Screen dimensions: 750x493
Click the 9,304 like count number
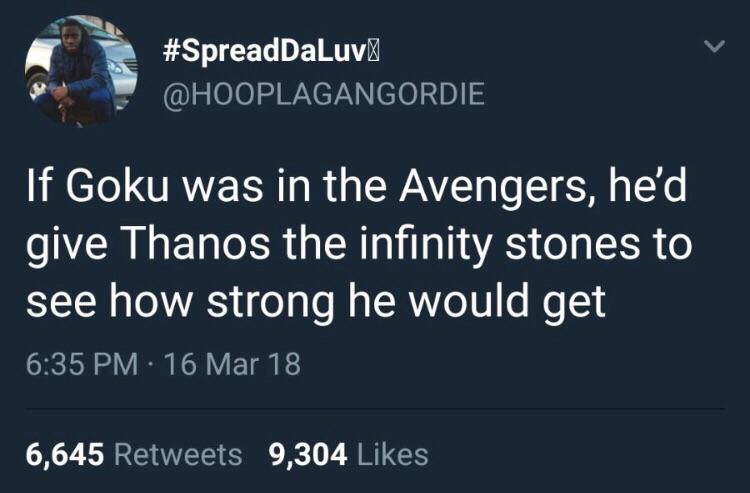pyautogui.click(x=309, y=454)
